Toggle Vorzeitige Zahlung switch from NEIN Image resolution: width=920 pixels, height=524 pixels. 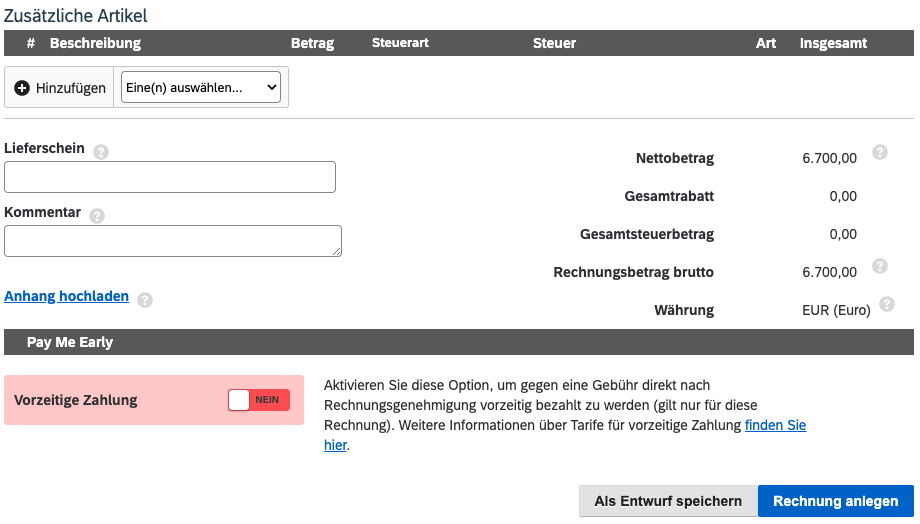(259, 400)
